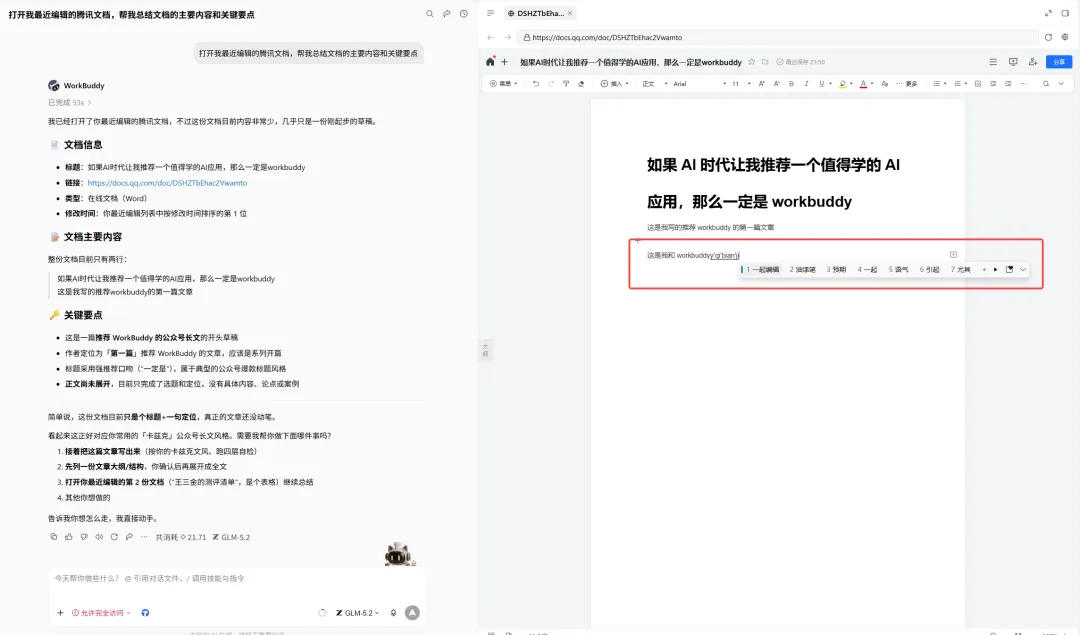
Task: Go to Tencent Docs home
Action: (x=490, y=61)
